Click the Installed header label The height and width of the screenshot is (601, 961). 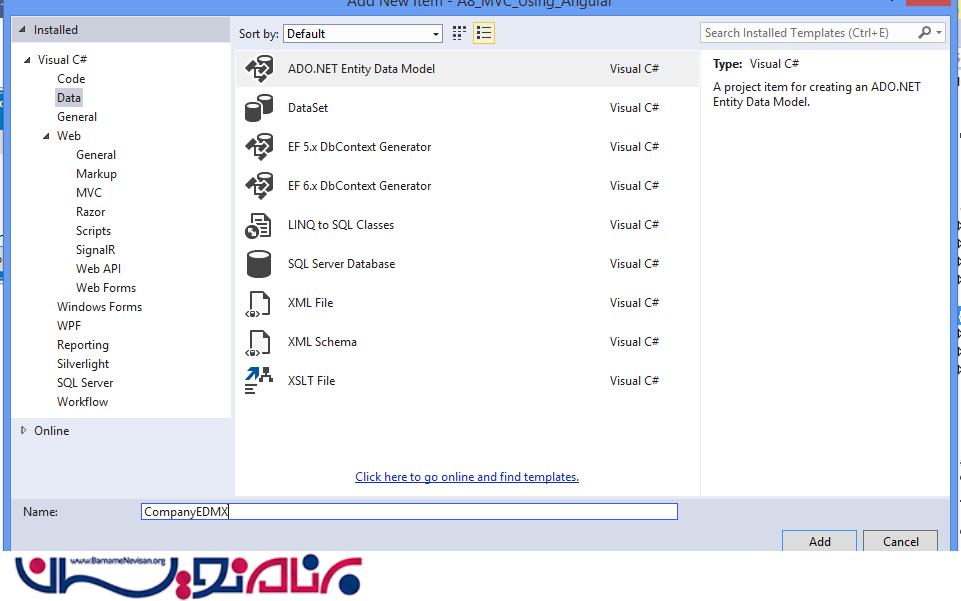pos(56,29)
